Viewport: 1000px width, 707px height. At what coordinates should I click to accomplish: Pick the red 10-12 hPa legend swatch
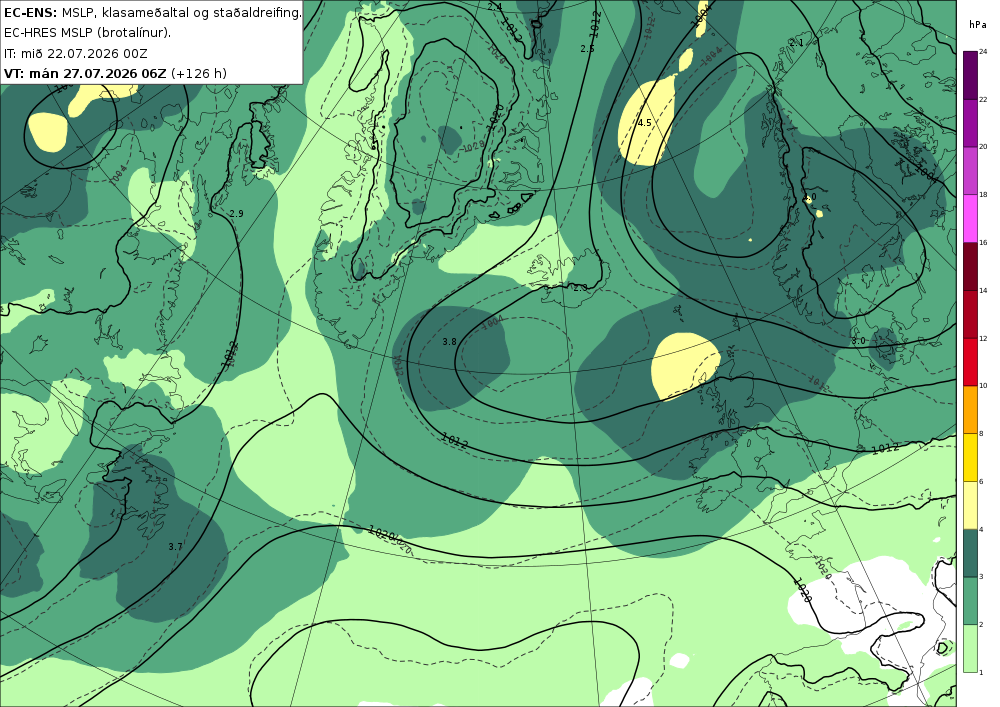(970, 361)
